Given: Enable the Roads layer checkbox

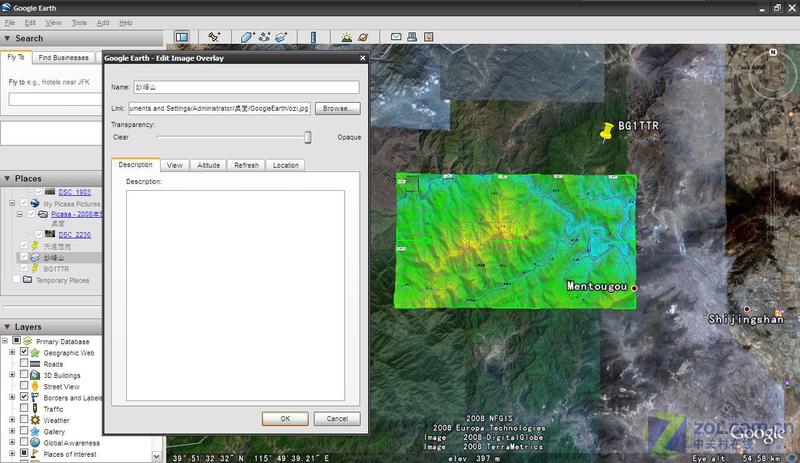Looking at the screenshot, I should (24, 363).
